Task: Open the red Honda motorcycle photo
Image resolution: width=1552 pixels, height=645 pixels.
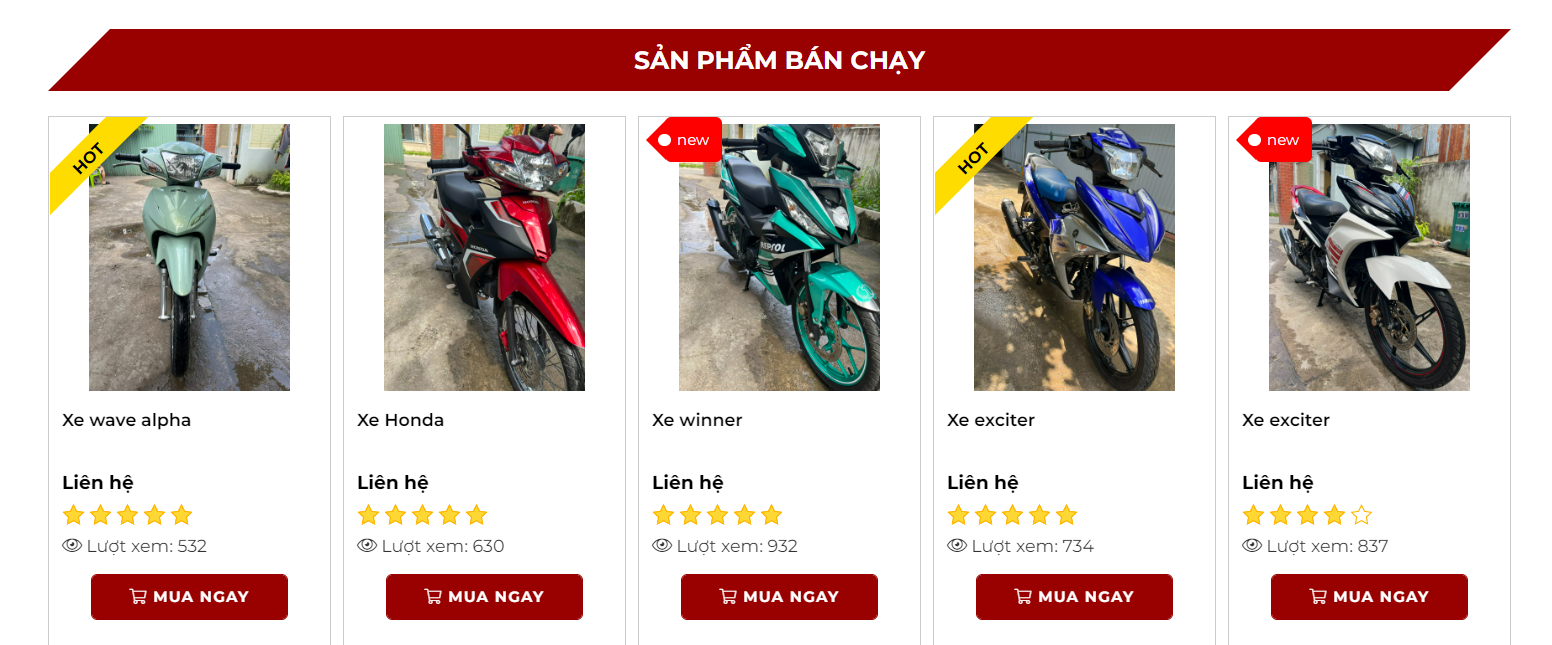Action: [484, 257]
